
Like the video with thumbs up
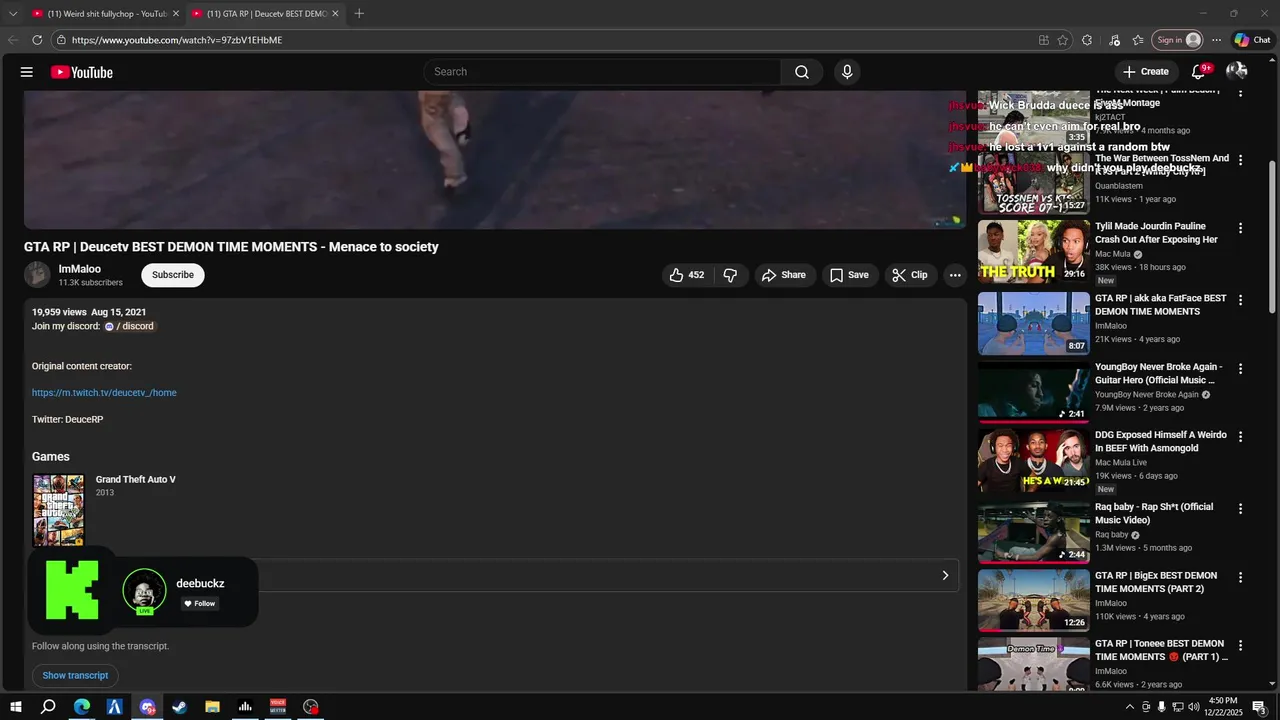687,275
